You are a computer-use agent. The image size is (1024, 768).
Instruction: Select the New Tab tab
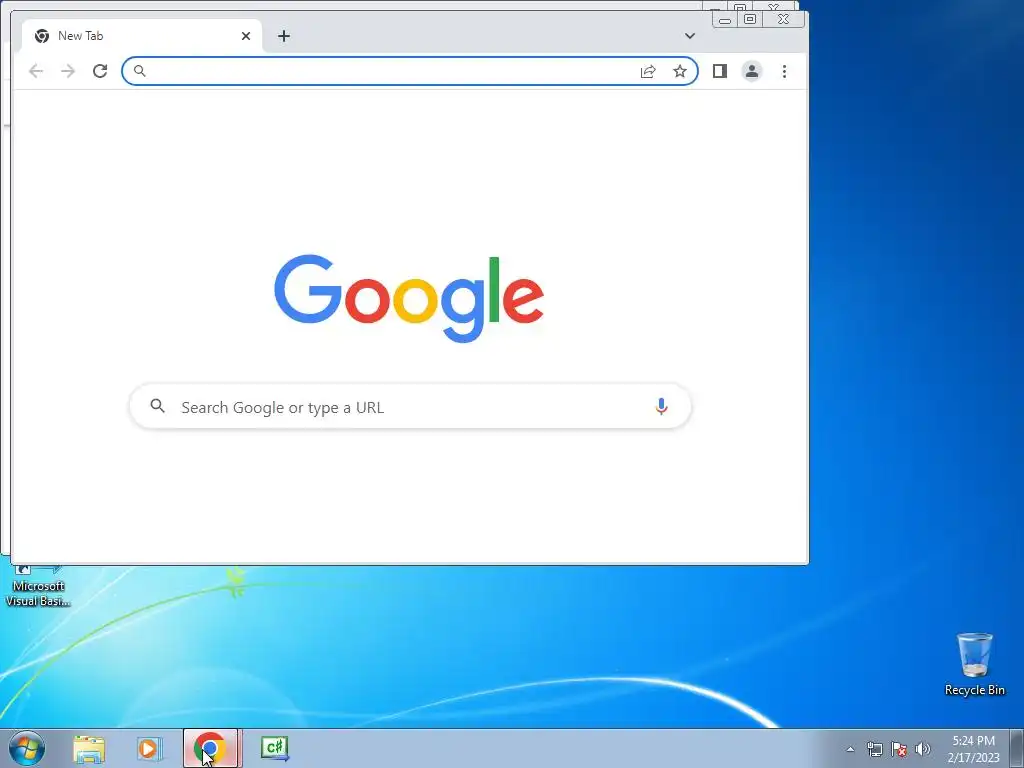pyautogui.click(x=142, y=36)
